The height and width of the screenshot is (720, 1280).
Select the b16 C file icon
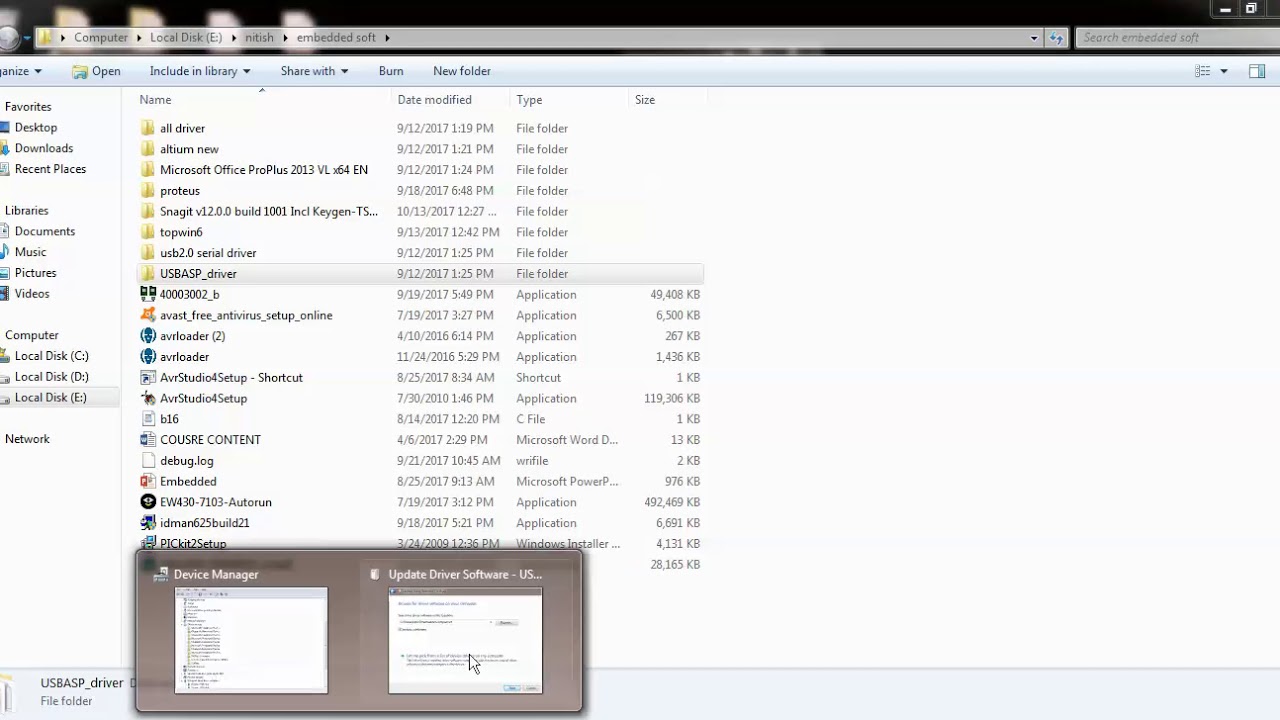click(x=148, y=419)
